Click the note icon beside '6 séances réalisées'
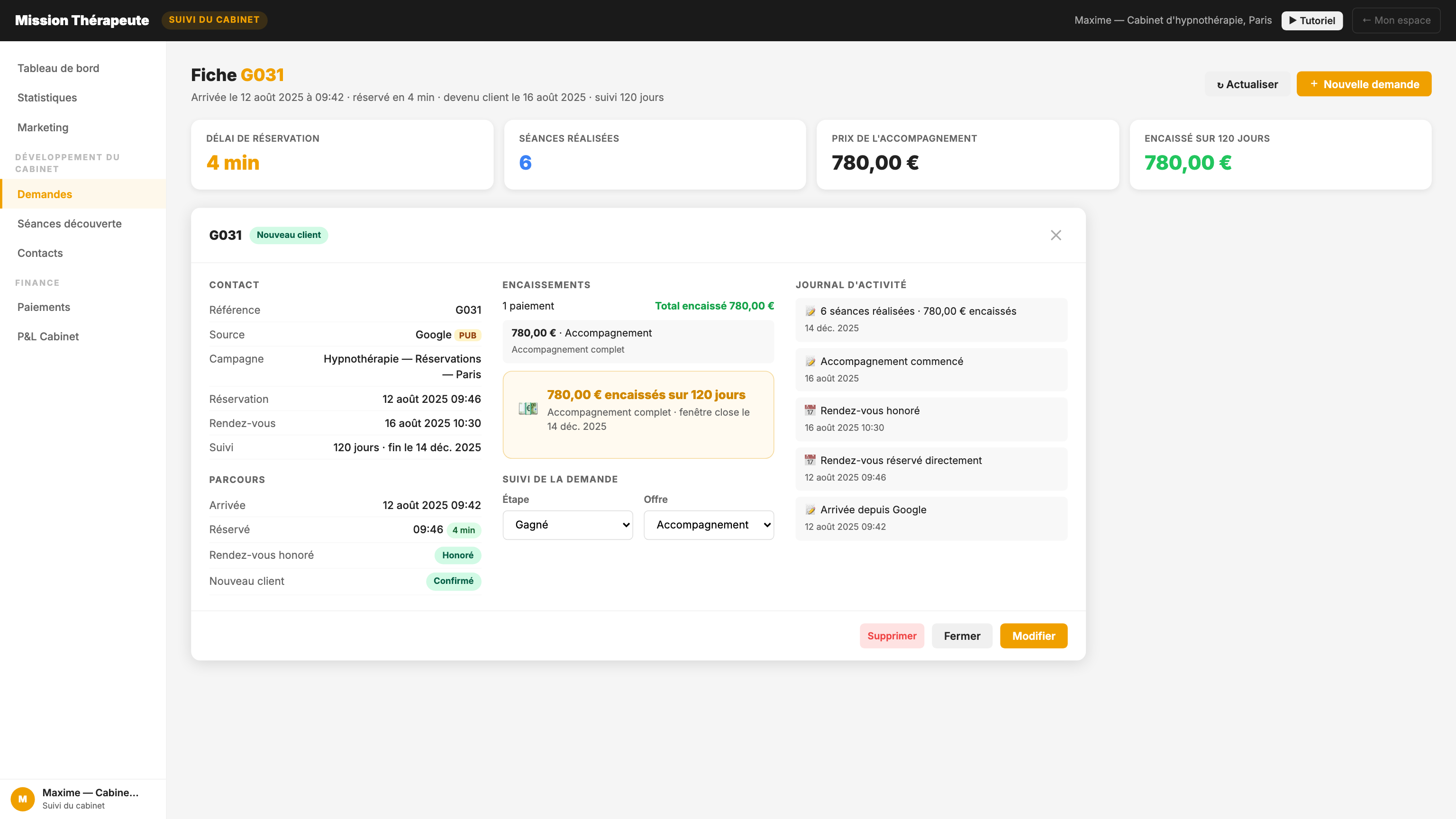 tap(810, 311)
